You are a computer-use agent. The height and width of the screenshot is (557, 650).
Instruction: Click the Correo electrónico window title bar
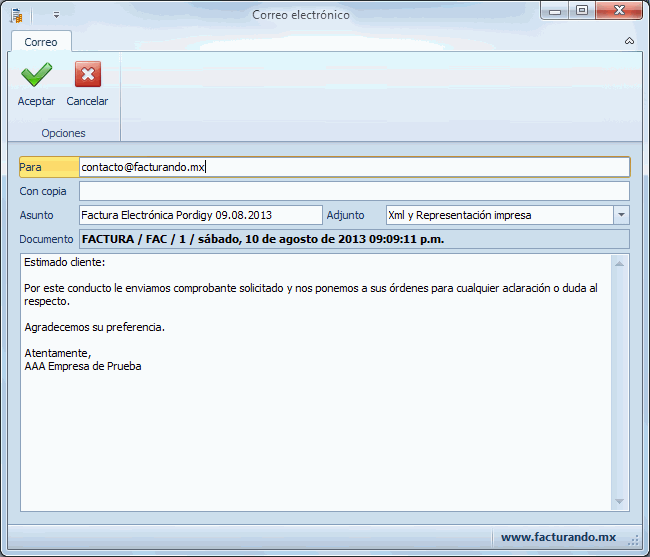[300, 15]
